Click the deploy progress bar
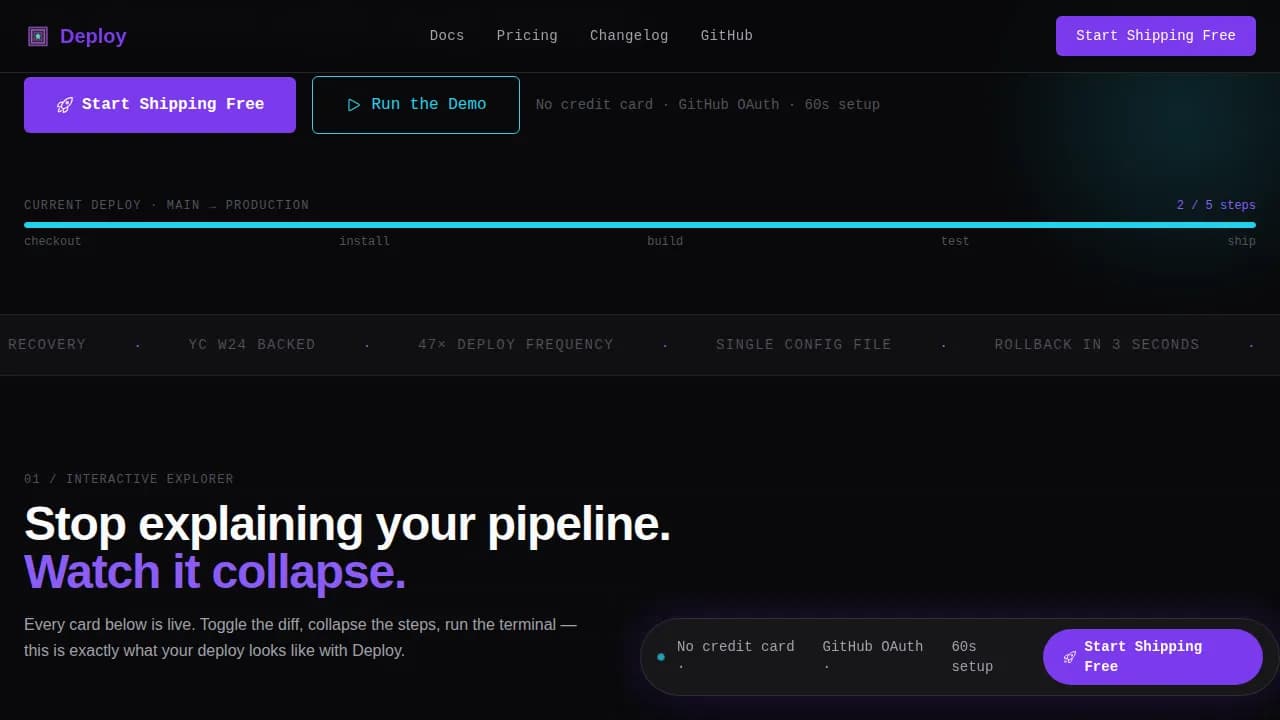 point(640,225)
